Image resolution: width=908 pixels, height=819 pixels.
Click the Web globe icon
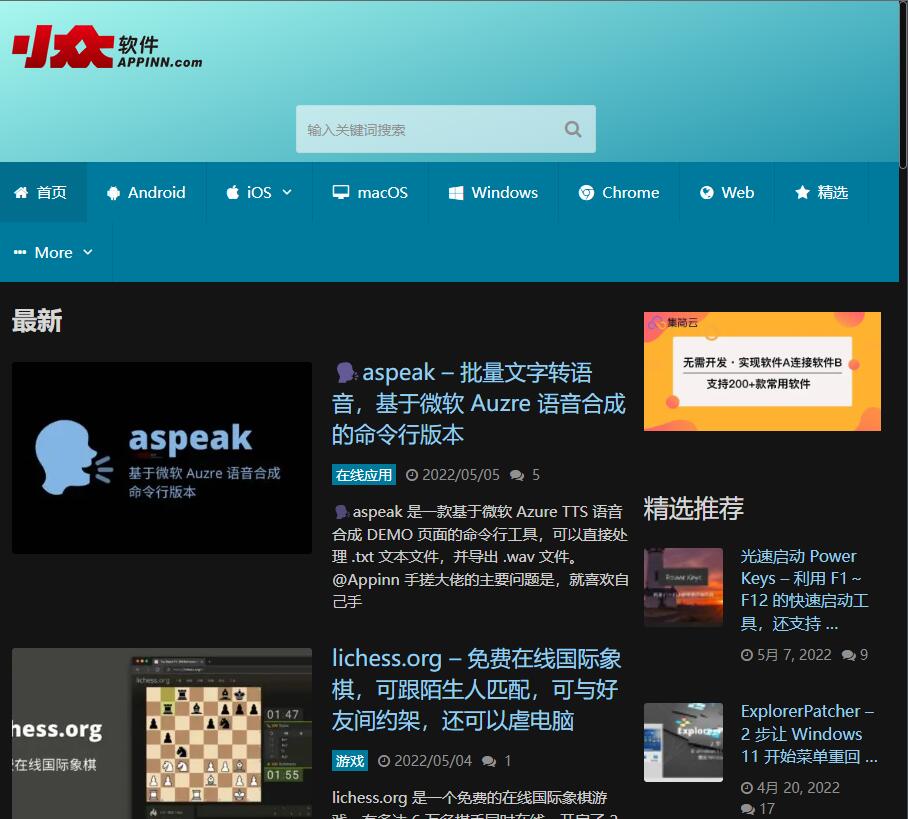[706, 192]
